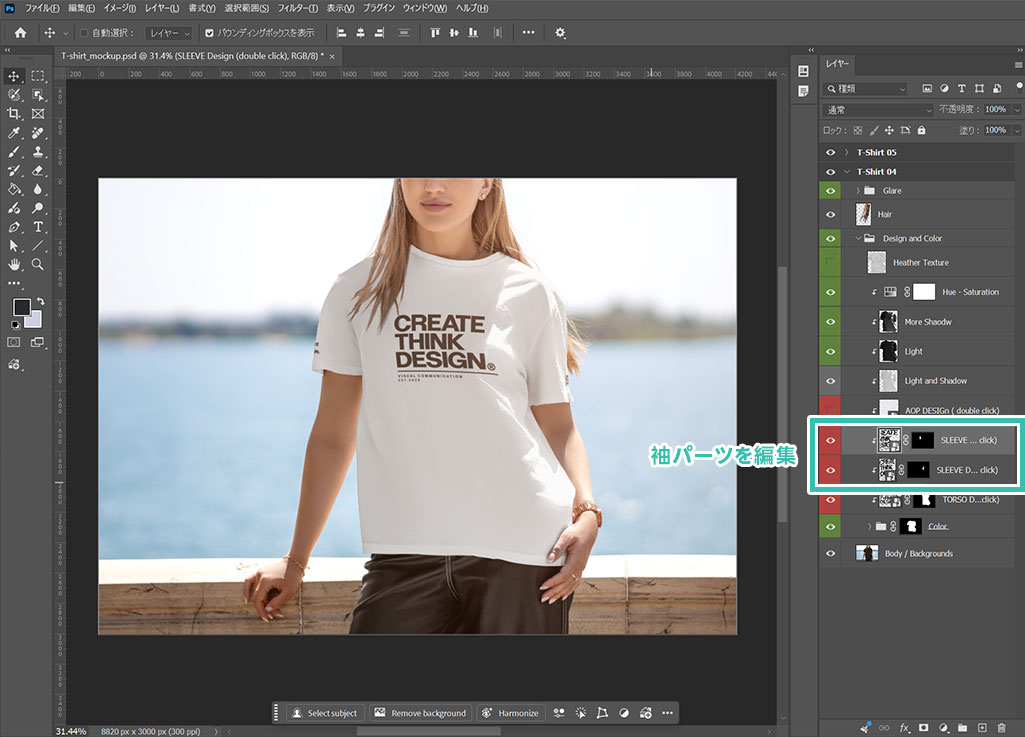This screenshot has height=737, width=1025.
Task: Click the foreground color swatch
Action: 22,307
